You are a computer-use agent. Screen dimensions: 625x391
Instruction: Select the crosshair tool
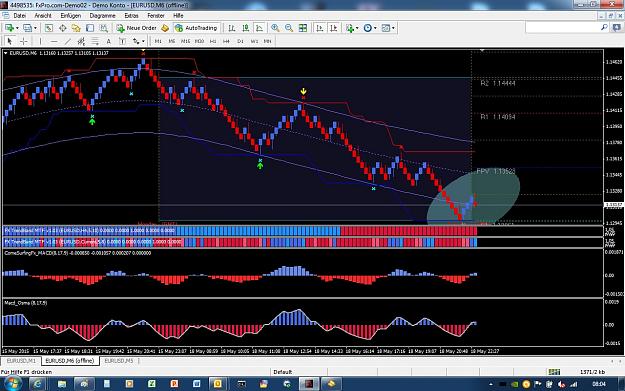point(24,41)
